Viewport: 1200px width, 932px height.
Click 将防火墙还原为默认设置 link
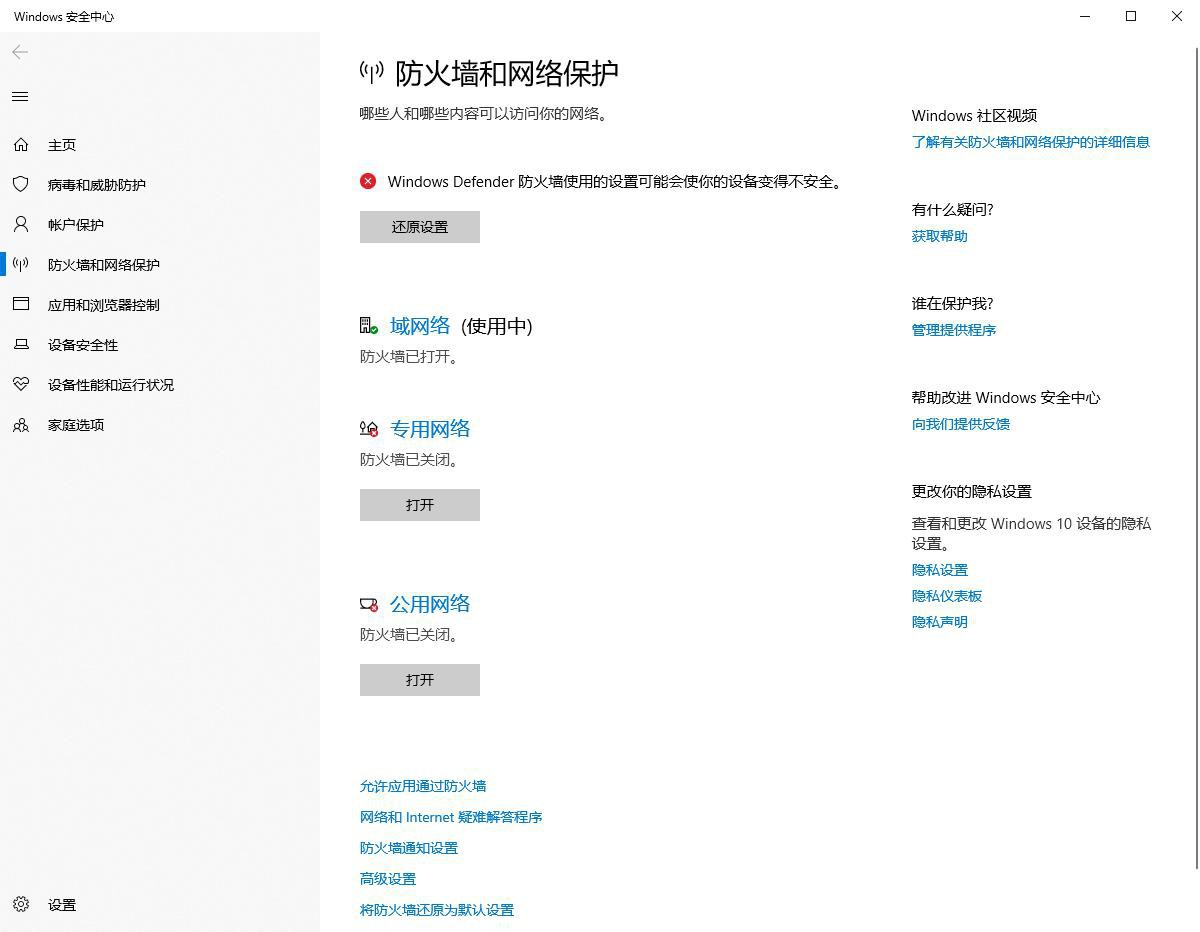click(437, 910)
